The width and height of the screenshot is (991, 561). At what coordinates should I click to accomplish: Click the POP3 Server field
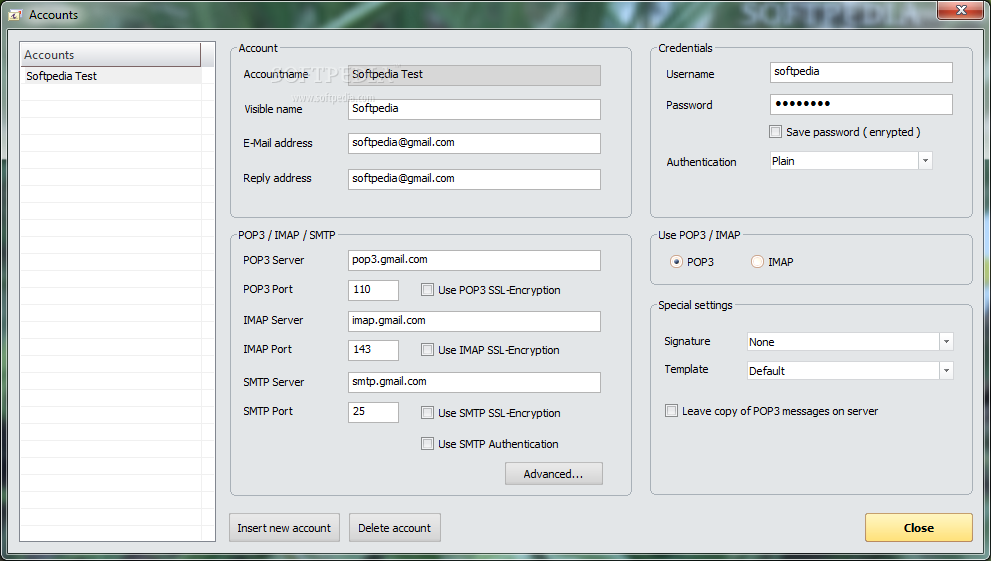click(x=474, y=260)
